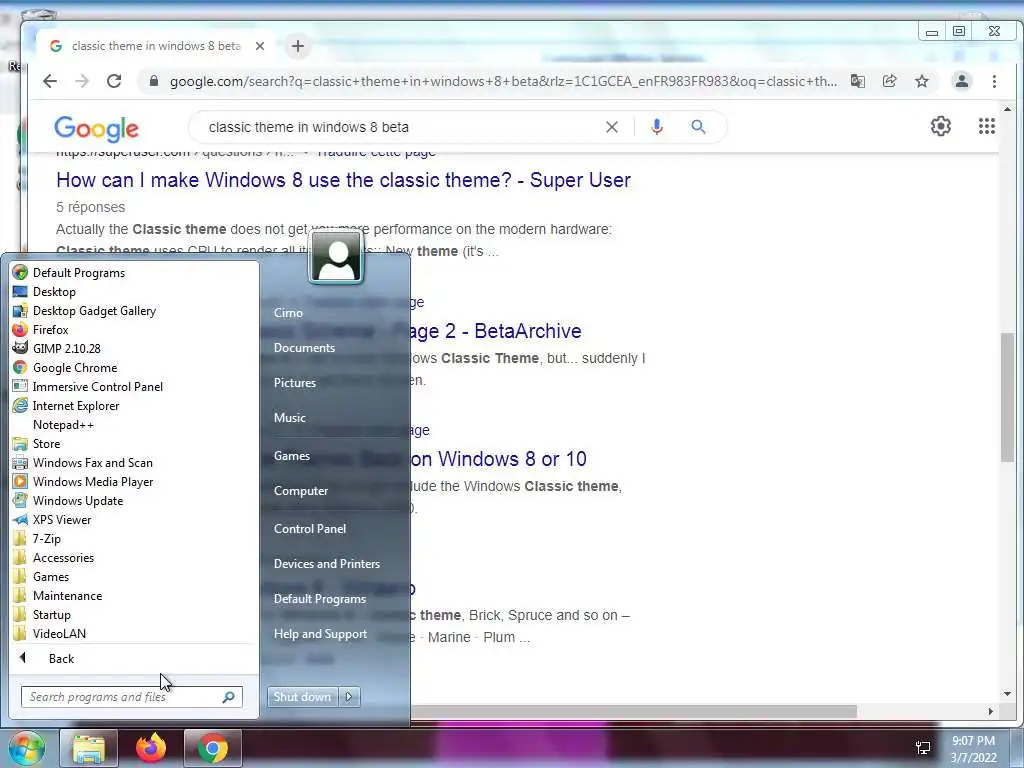The width and height of the screenshot is (1024, 768).
Task: Close the classic theme search tab
Action: pos(259,46)
